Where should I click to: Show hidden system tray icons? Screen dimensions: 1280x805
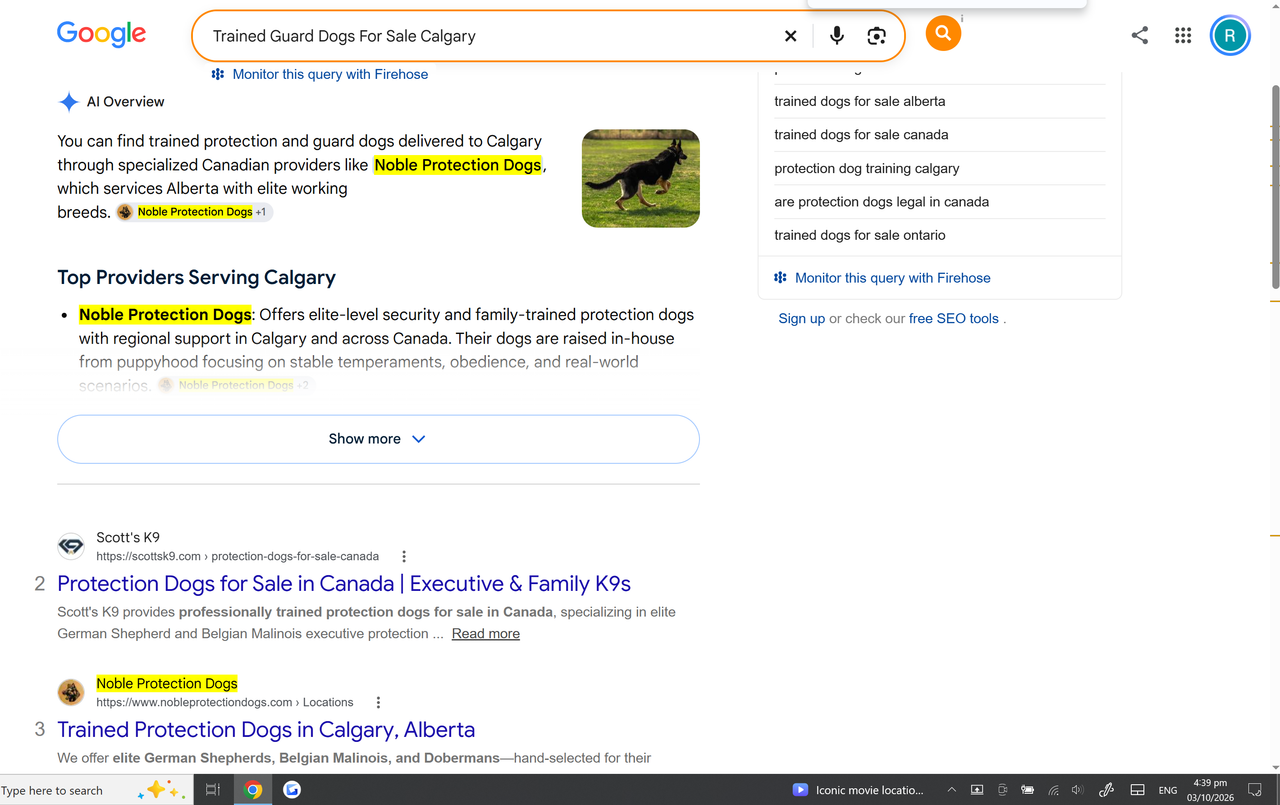tap(951, 790)
